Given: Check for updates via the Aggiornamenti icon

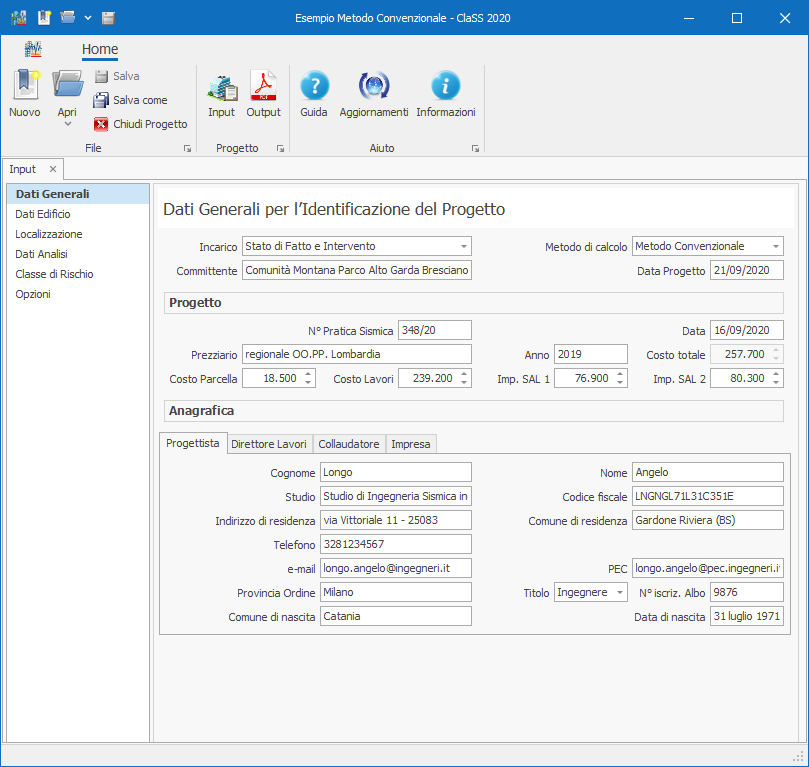Looking at the screenshot, I should [x=374, y=87].
